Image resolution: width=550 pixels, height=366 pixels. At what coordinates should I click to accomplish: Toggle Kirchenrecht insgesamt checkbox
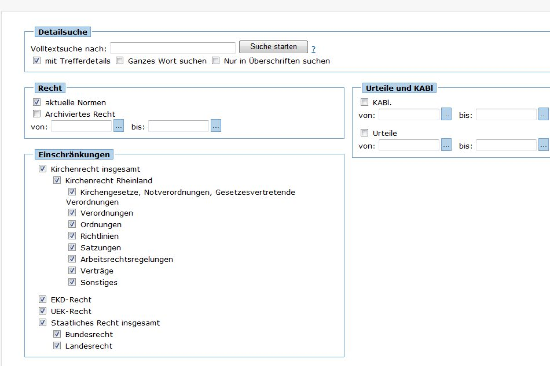pyautogui.click(x=42, y=169)
